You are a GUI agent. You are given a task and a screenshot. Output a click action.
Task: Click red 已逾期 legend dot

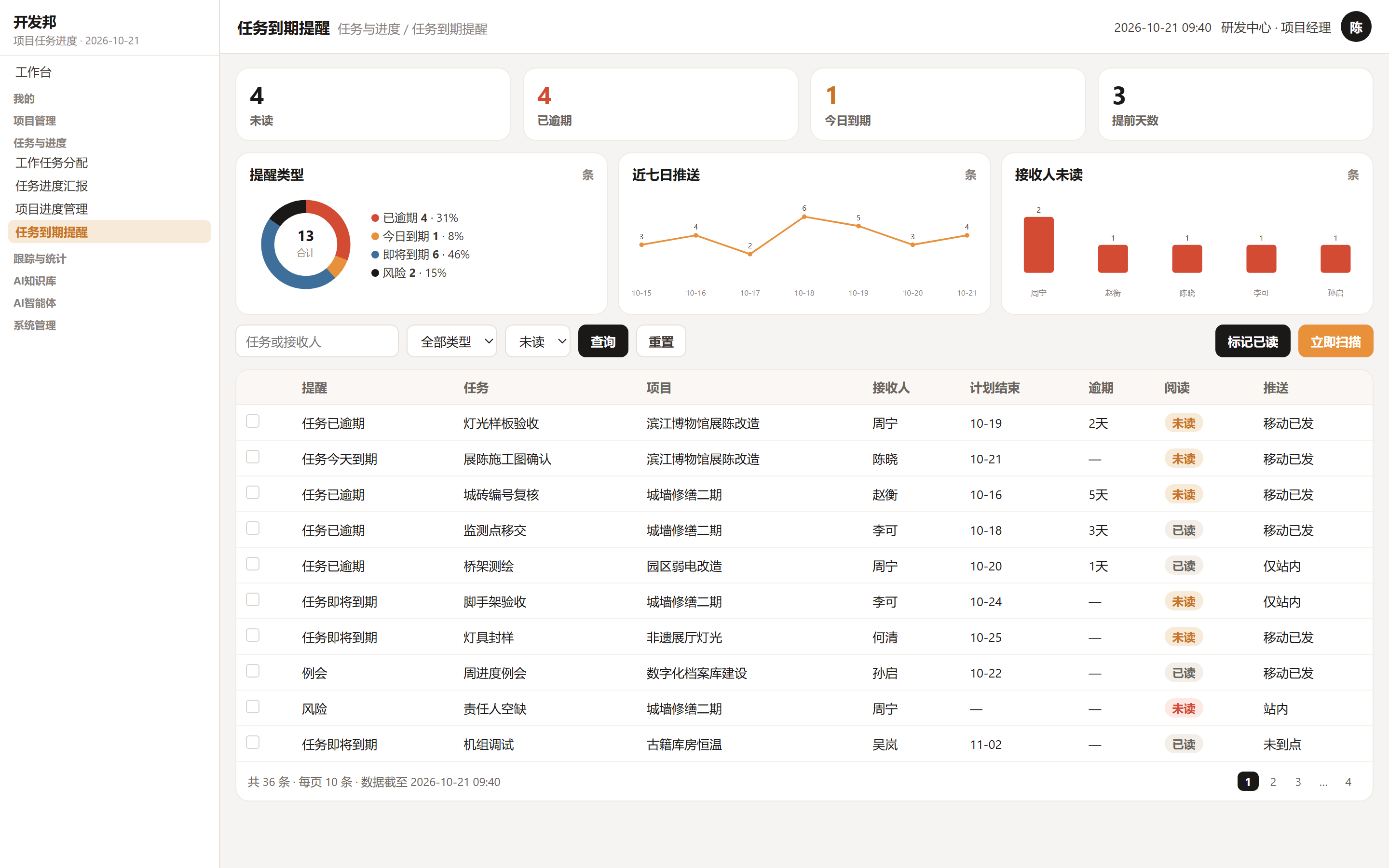coord(375,217)
